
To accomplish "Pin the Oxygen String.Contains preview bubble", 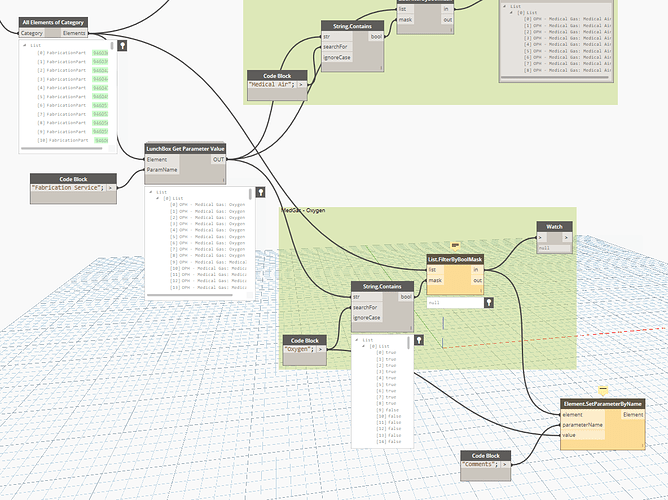I will 419,340.
